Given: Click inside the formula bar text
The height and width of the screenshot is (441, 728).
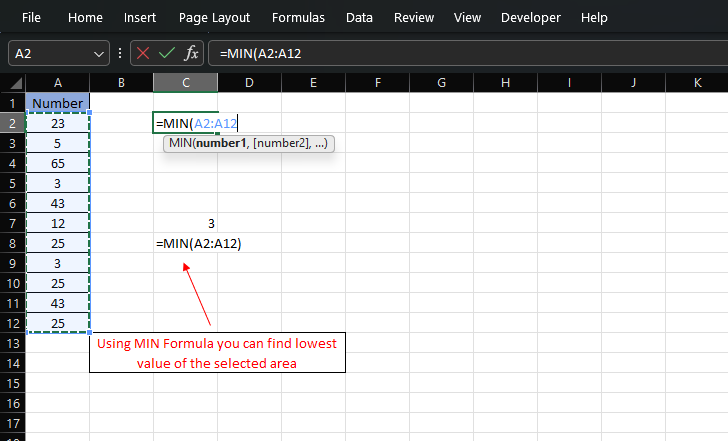Looking at the screenshot, I should (450, 53).
